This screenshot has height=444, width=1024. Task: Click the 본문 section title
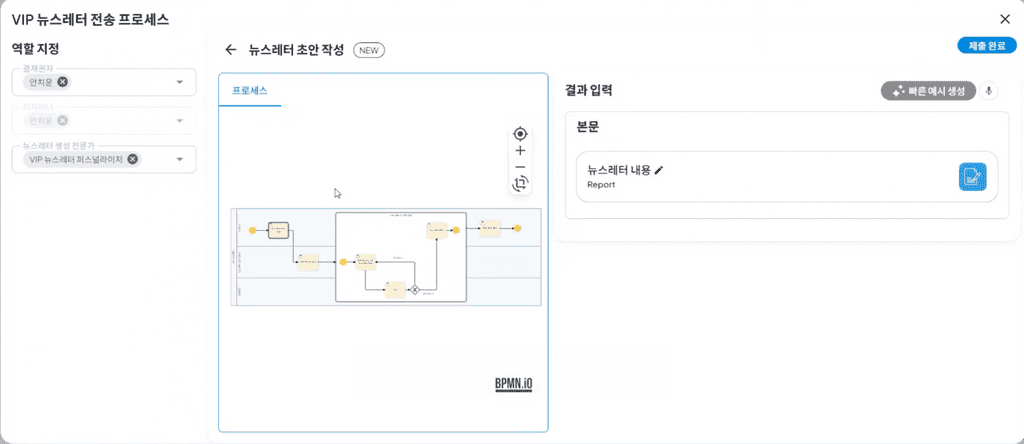[x=588, y=127]
